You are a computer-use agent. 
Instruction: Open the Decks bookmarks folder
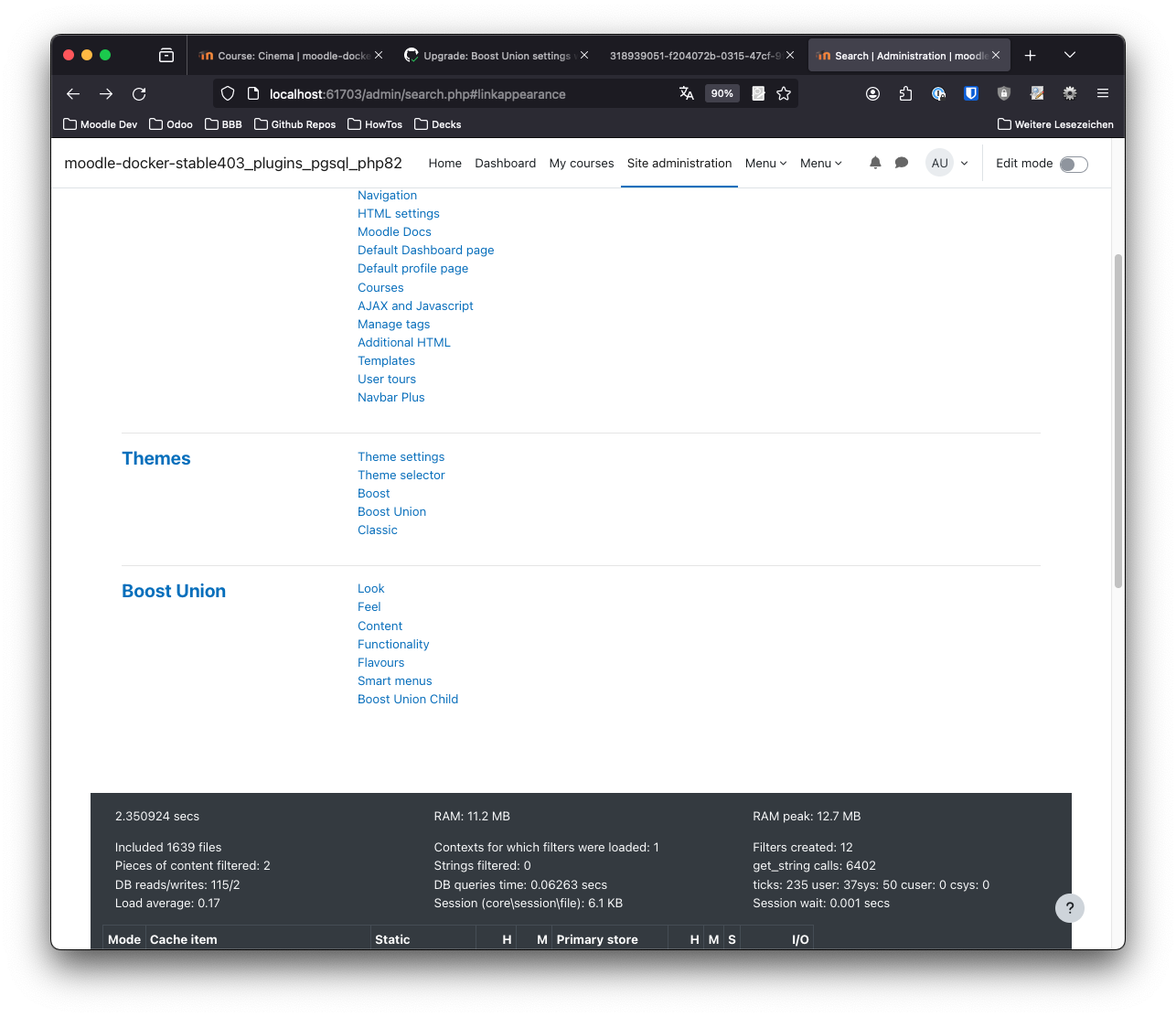pyautogui.click(x=437, y=124)
